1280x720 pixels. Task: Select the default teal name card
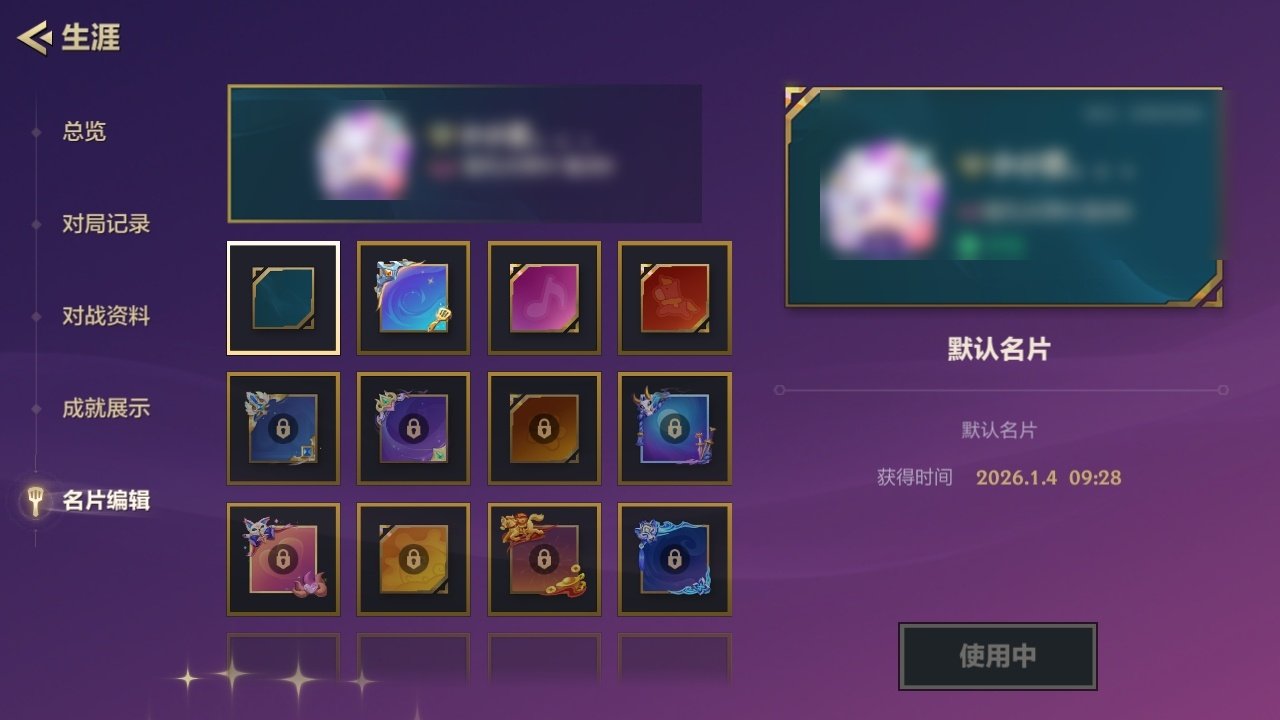283,298
